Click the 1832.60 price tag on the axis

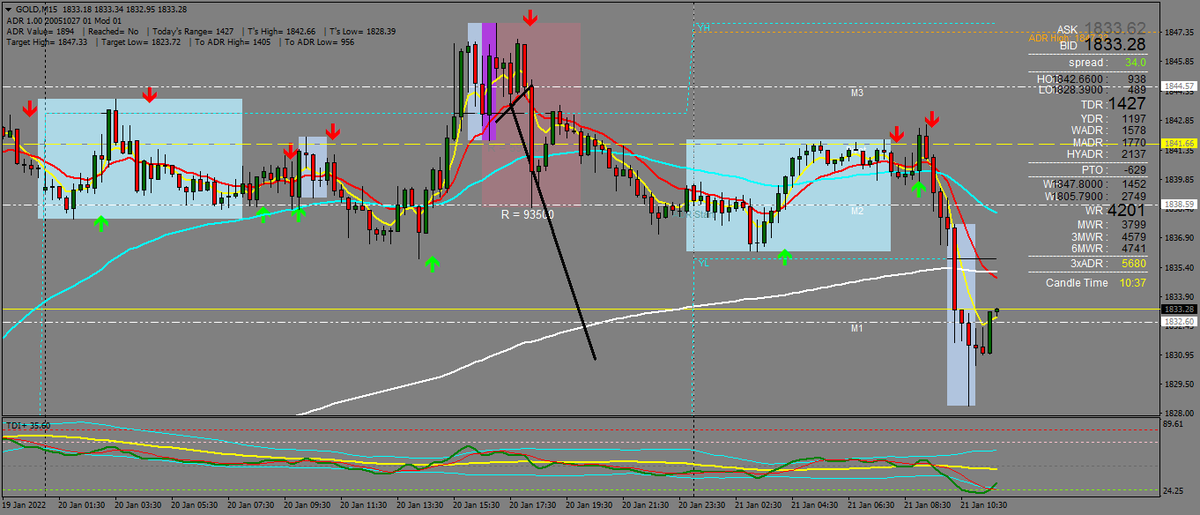tap(1179, 322)
